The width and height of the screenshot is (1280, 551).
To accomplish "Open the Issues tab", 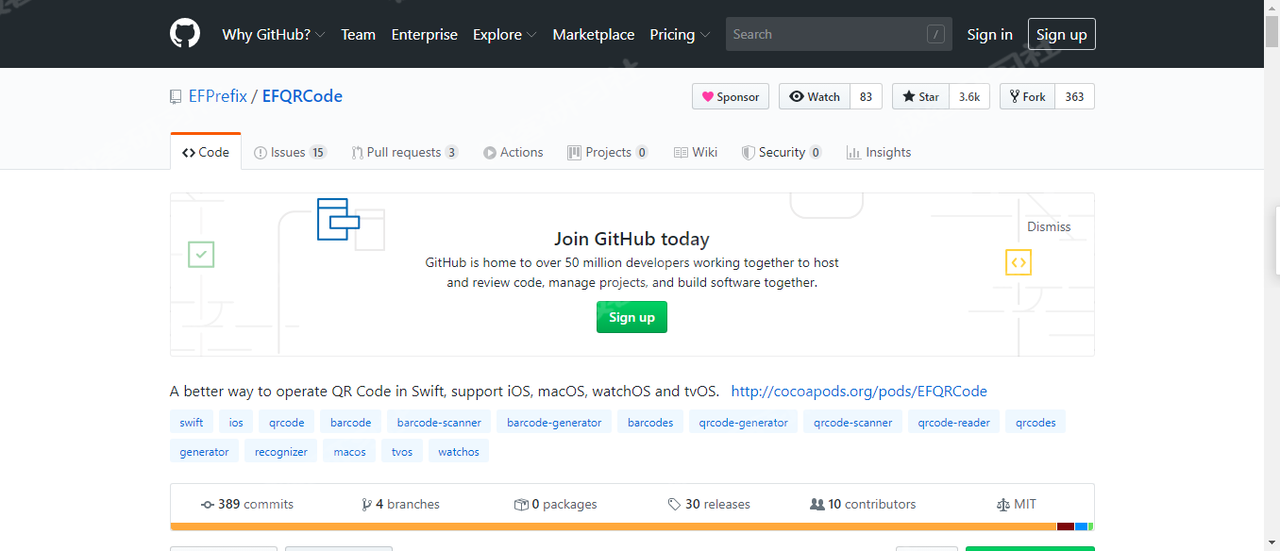I will pos(290,152).
